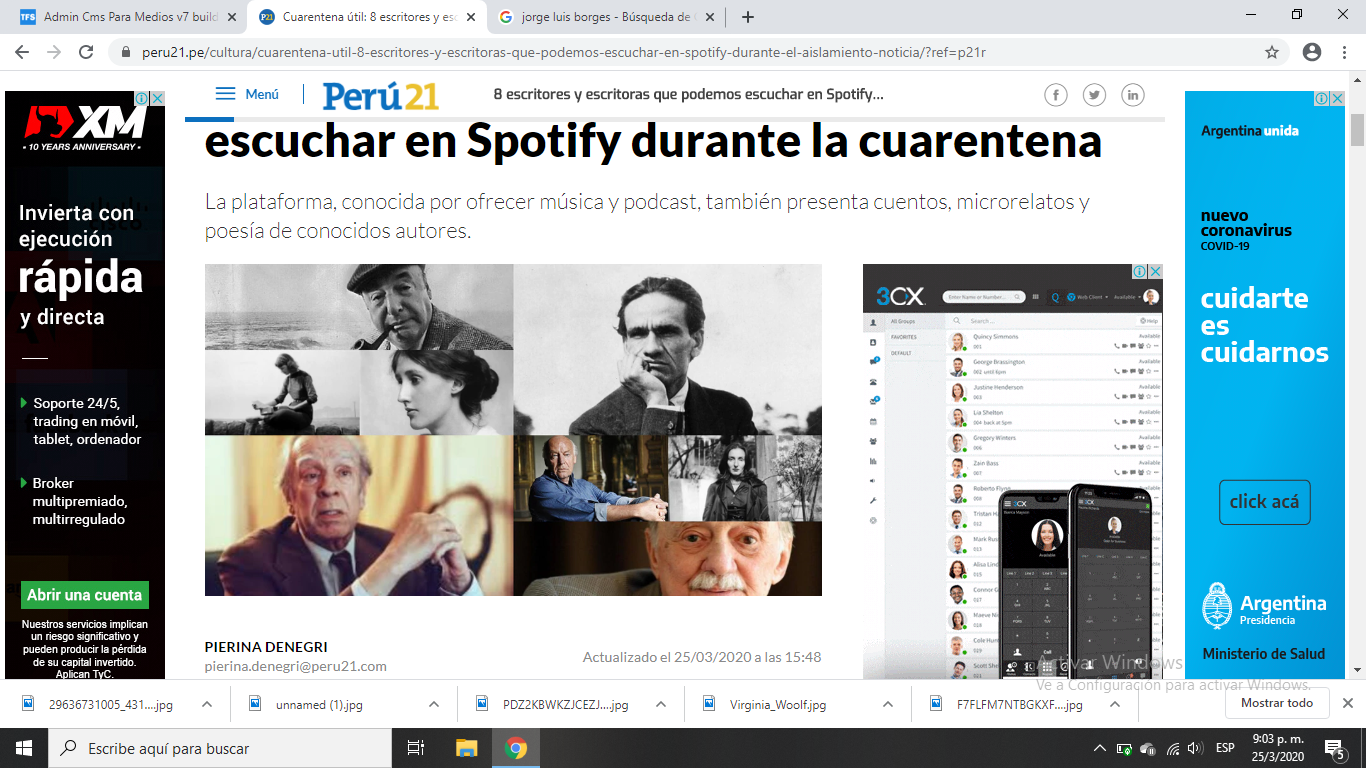1366x768 pixels.
Task: Click the Perú21 logo
Action: click(380, 96)
